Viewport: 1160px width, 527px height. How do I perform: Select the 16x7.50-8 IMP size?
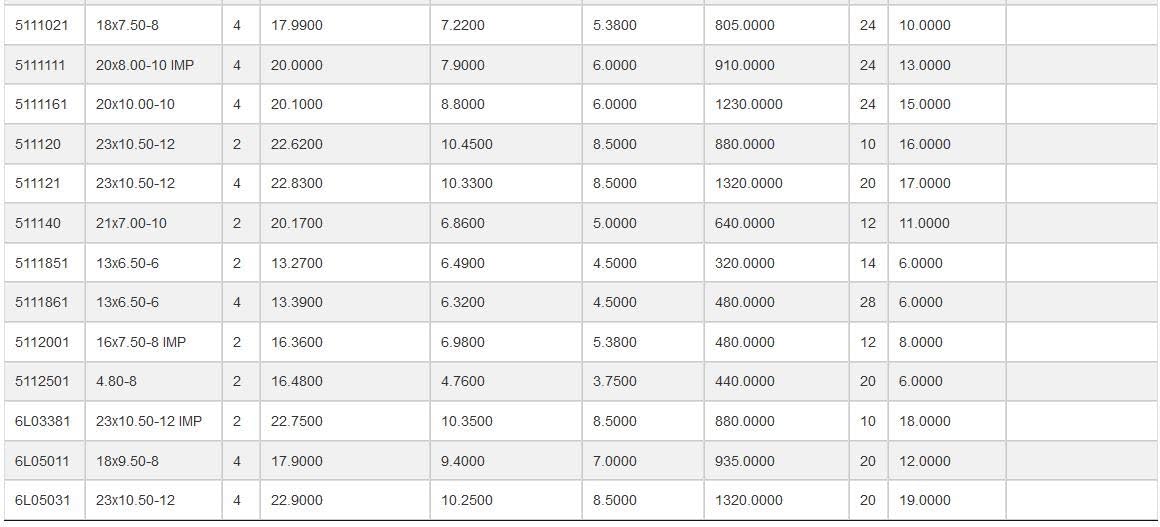(x=141, y=343)
